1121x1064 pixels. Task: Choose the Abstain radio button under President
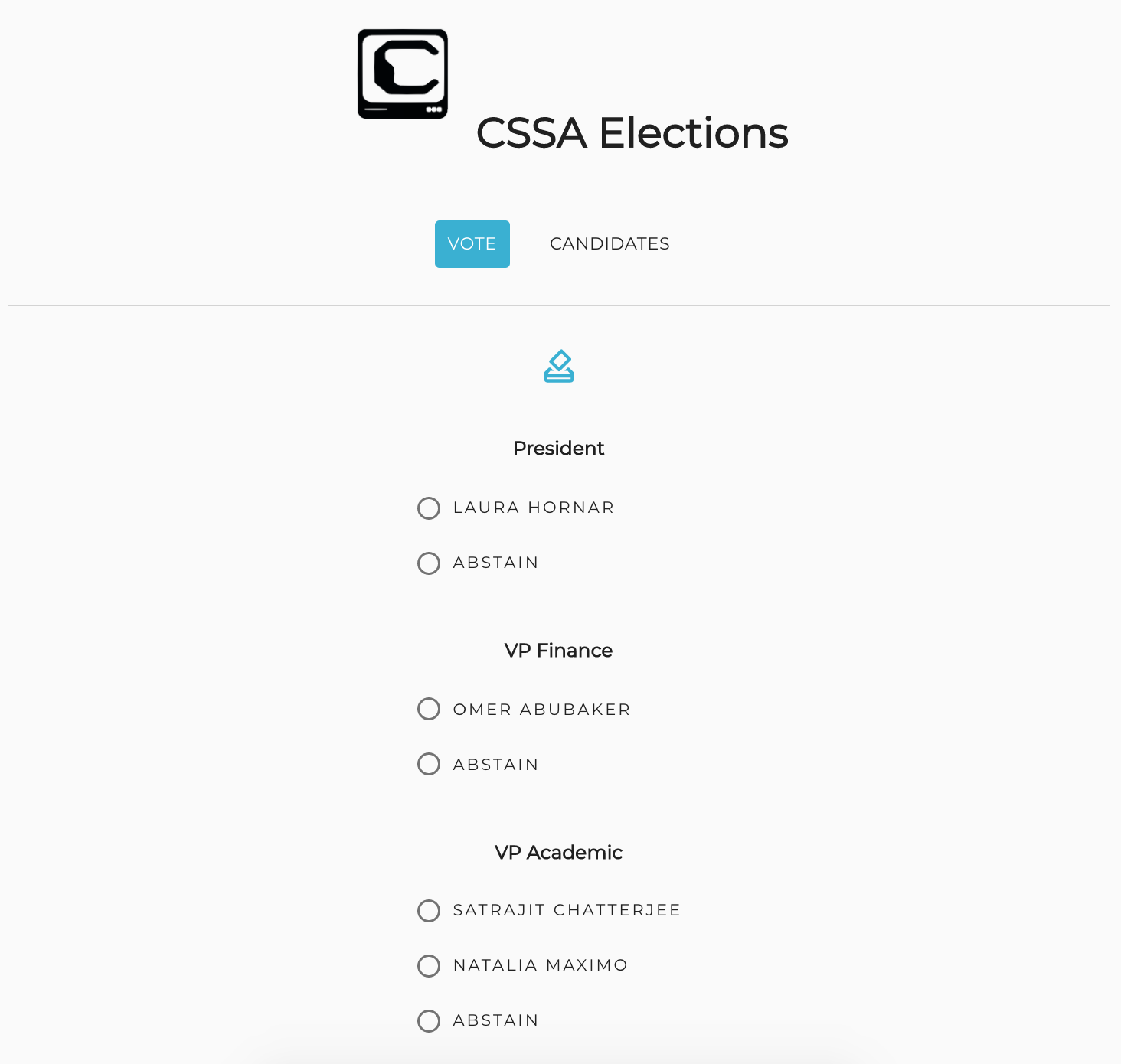(429, 563)
